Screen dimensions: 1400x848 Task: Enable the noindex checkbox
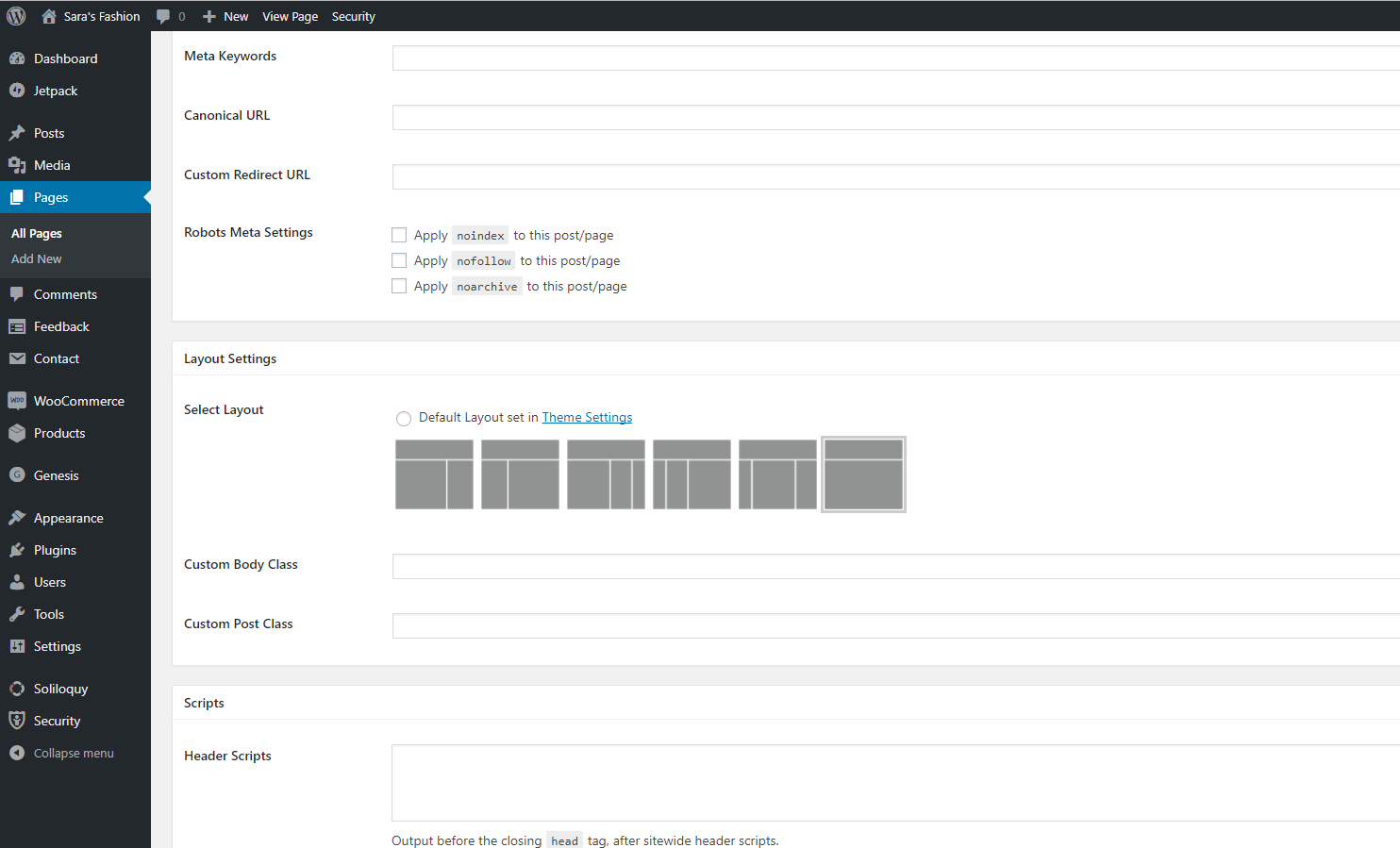pyautogui.click(x=399, y=235)
